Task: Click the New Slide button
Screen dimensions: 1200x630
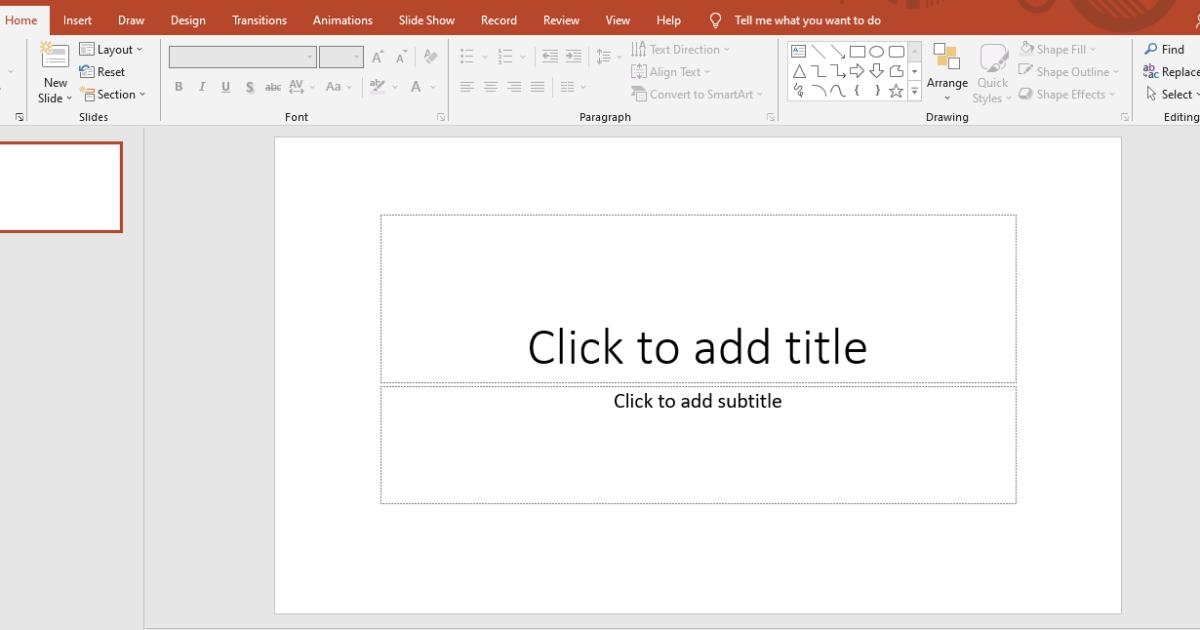Action: [54, 70]
